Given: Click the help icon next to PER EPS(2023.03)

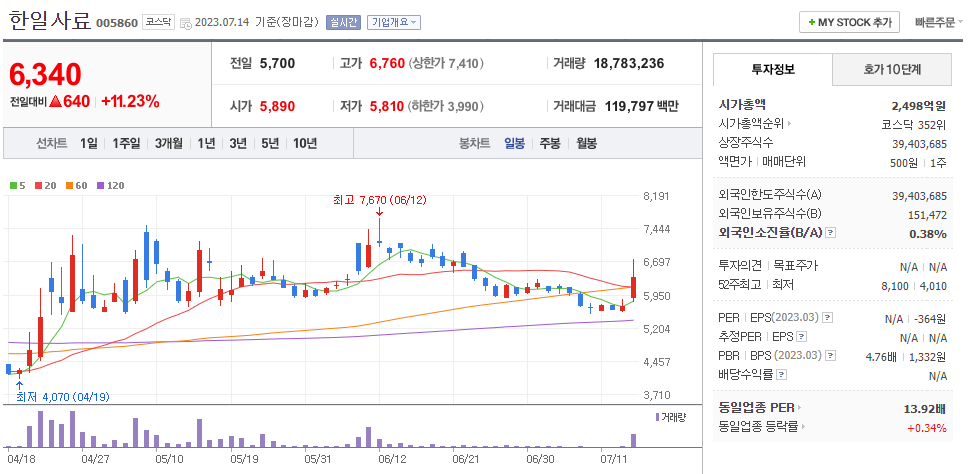Looking at the screenshot, I should (x=827, y=318).
